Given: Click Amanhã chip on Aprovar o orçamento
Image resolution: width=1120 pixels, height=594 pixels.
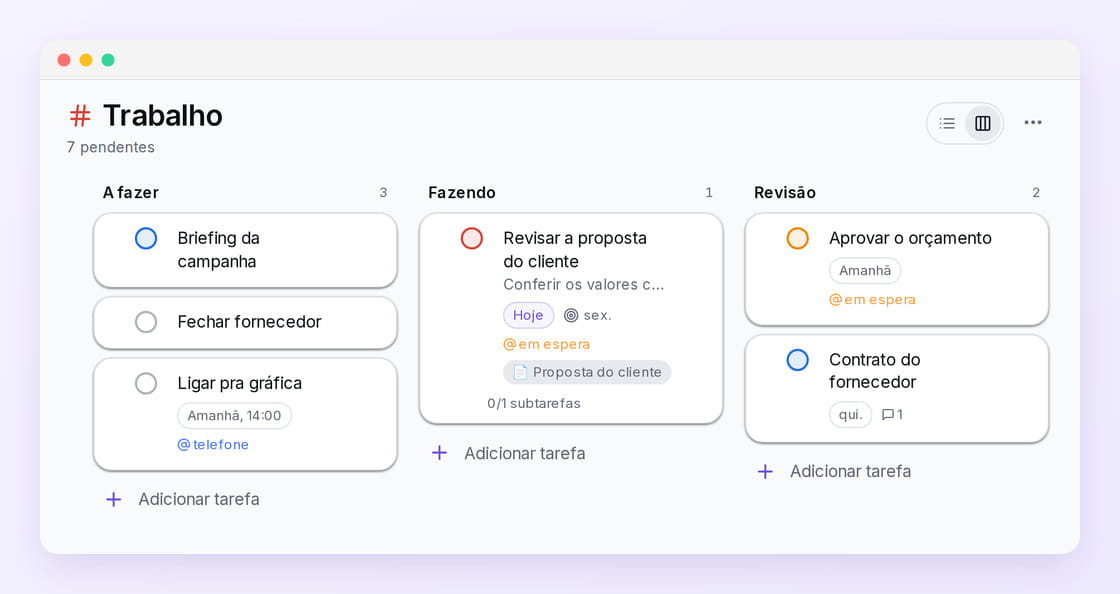Looking at the screenshot, I should click(x=865, y=271).
